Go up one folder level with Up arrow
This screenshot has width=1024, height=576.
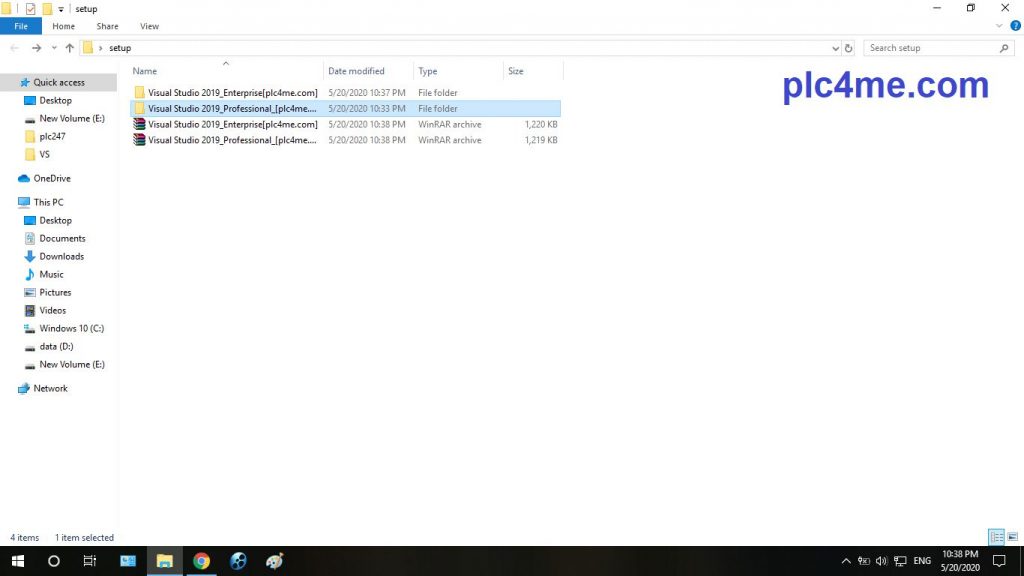(x=69, y=48)
